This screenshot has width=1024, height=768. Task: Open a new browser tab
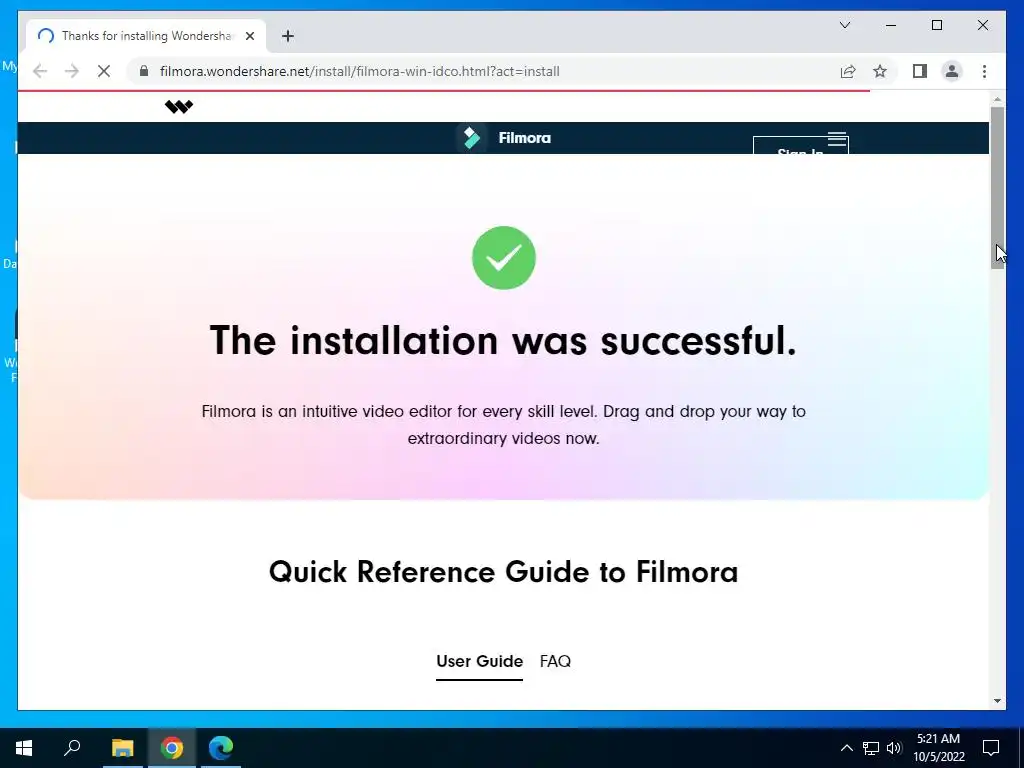pos(288,36)
